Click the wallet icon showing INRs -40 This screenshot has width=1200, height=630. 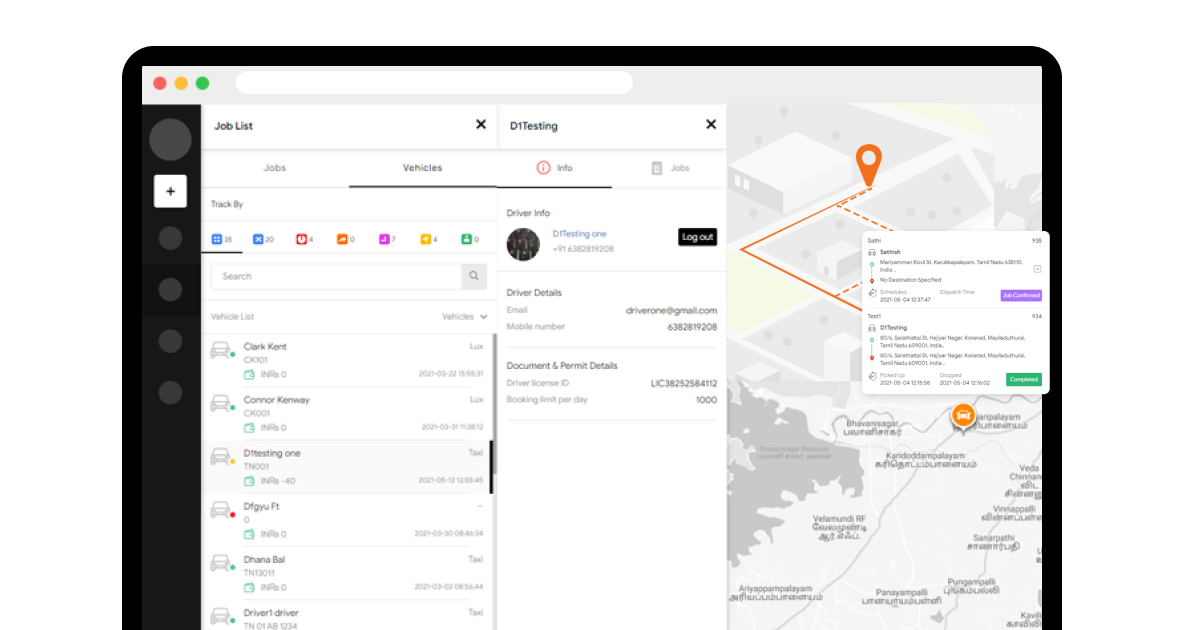click(x=249, y=481)
